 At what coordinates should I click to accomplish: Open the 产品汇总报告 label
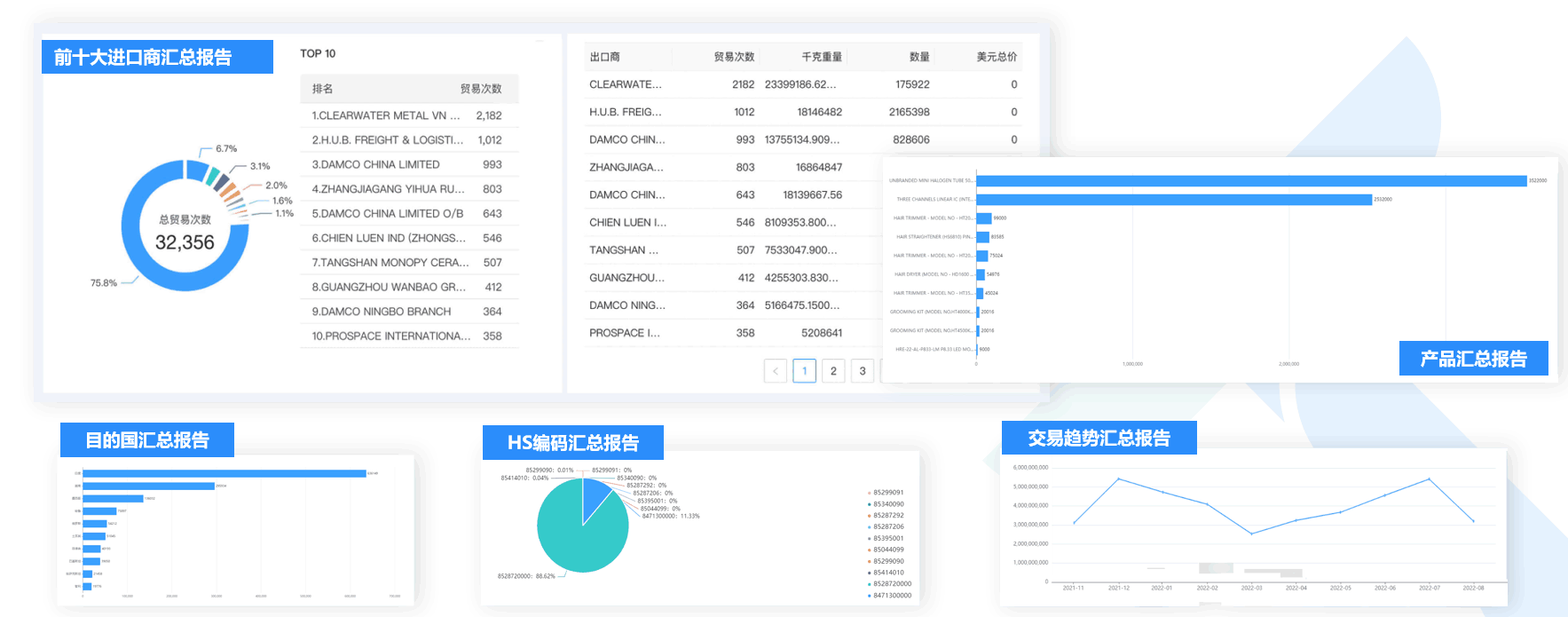tap(1473, 359)
